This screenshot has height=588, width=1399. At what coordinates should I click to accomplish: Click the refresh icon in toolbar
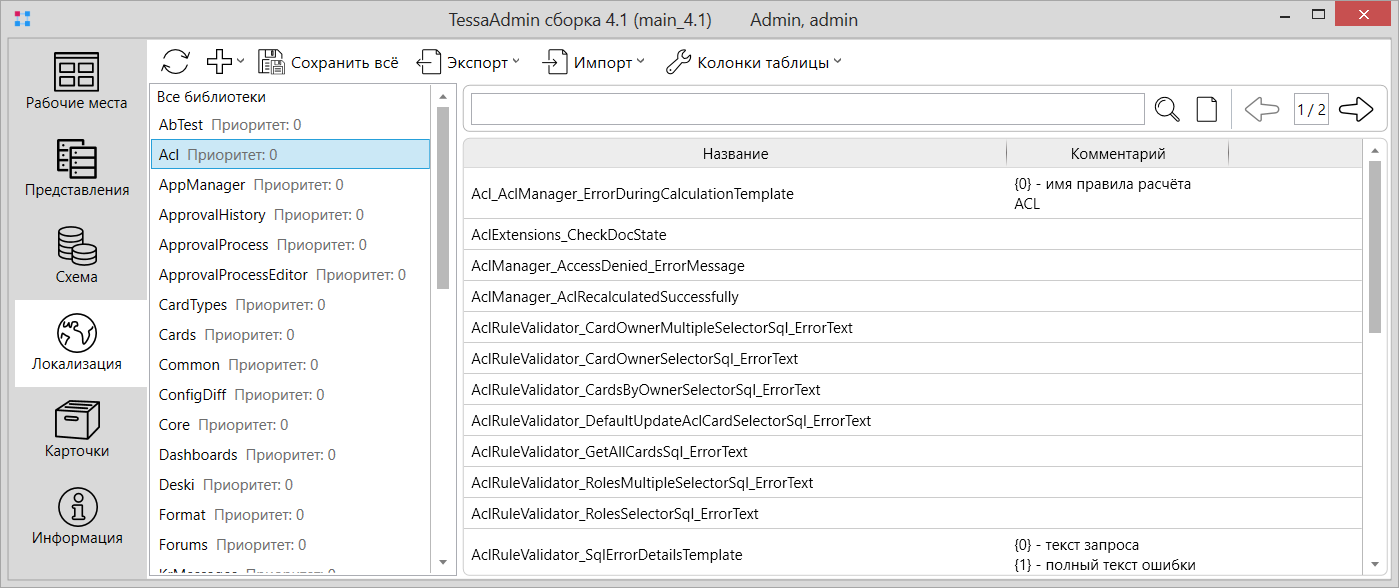pos(175,62)
